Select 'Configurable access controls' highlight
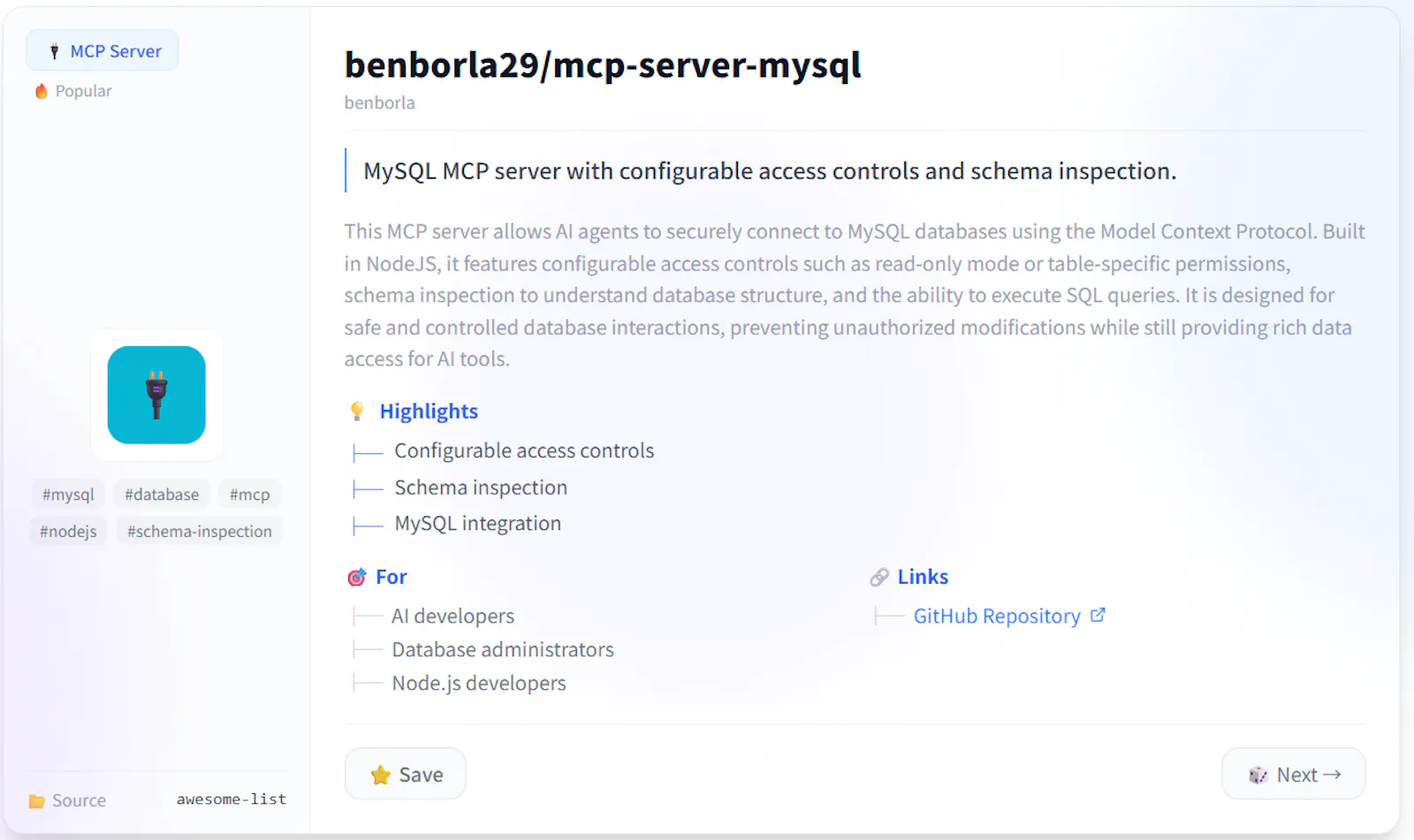The height and width of the screenshot is (840, 1414). [524, 450]
